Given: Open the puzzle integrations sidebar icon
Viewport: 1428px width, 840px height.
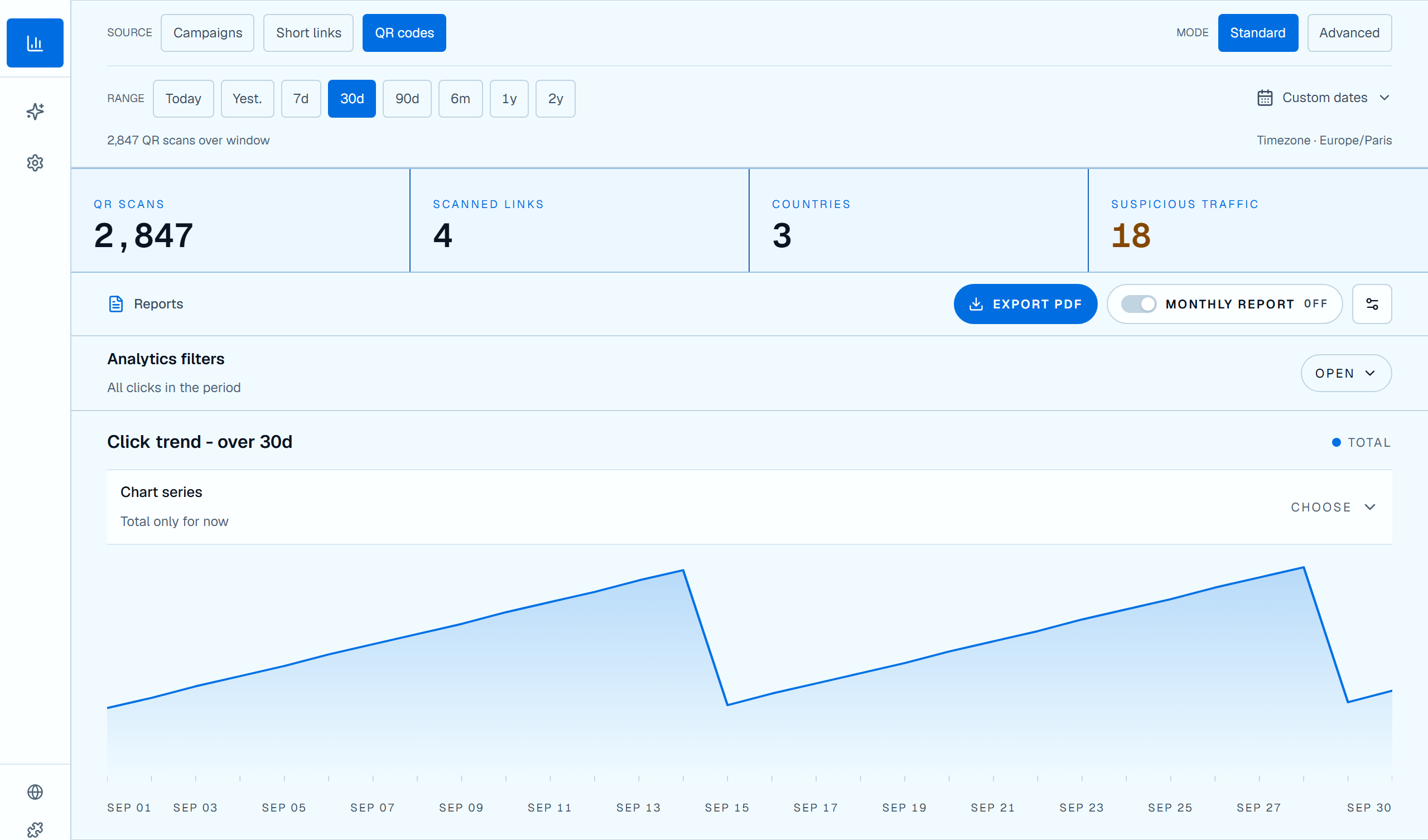Looking at the screenshot, I should 35,830.
